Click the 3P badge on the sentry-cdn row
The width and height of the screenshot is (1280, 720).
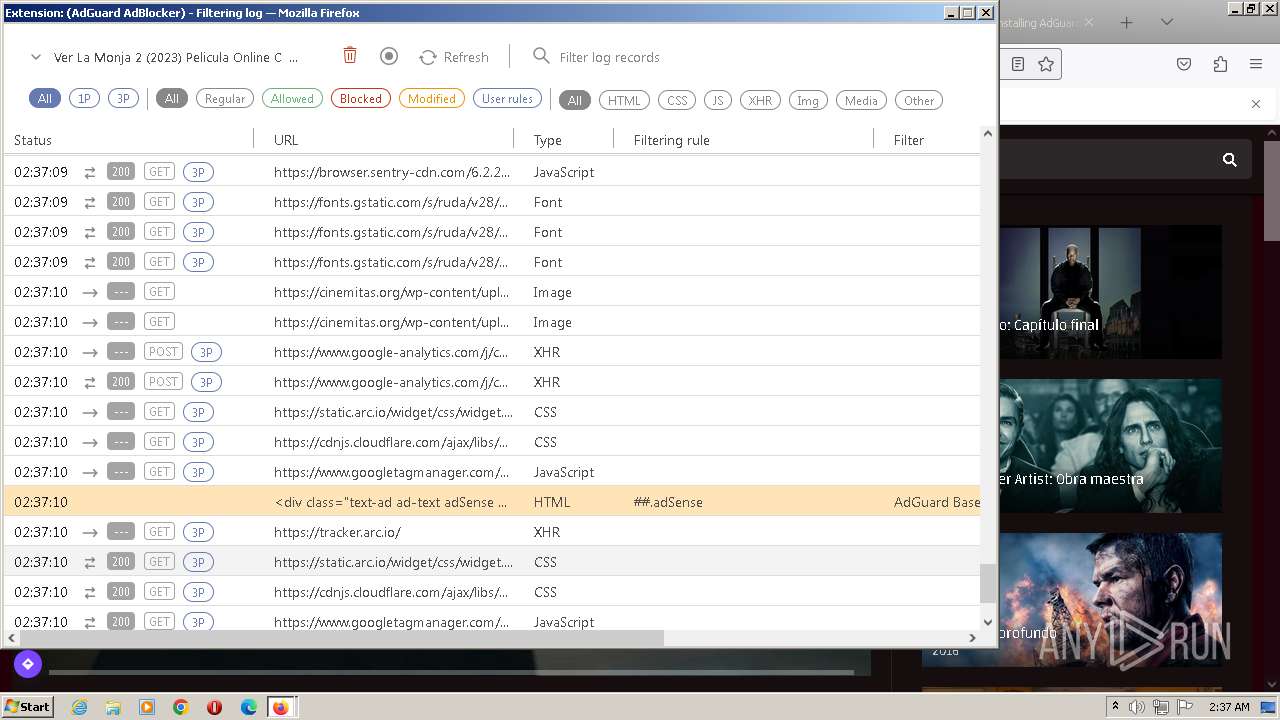click(198, 172)
